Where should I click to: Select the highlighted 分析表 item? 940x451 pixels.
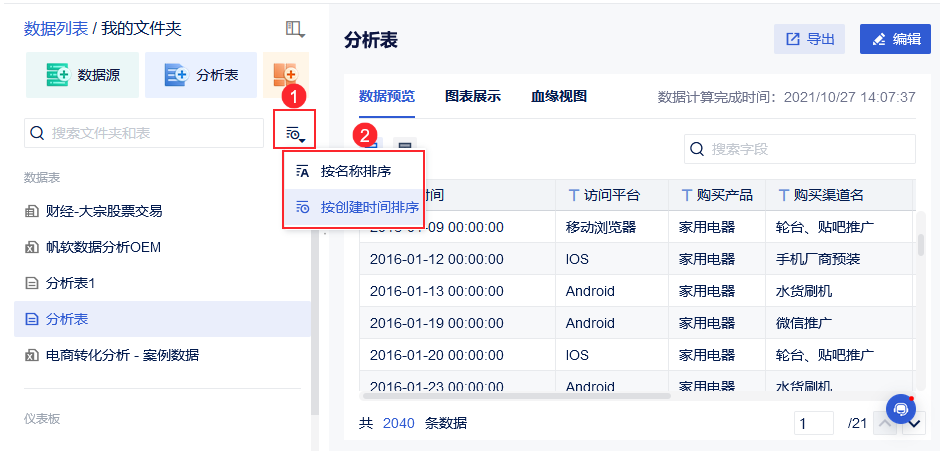pyautogui.click(x=162, y=319)
